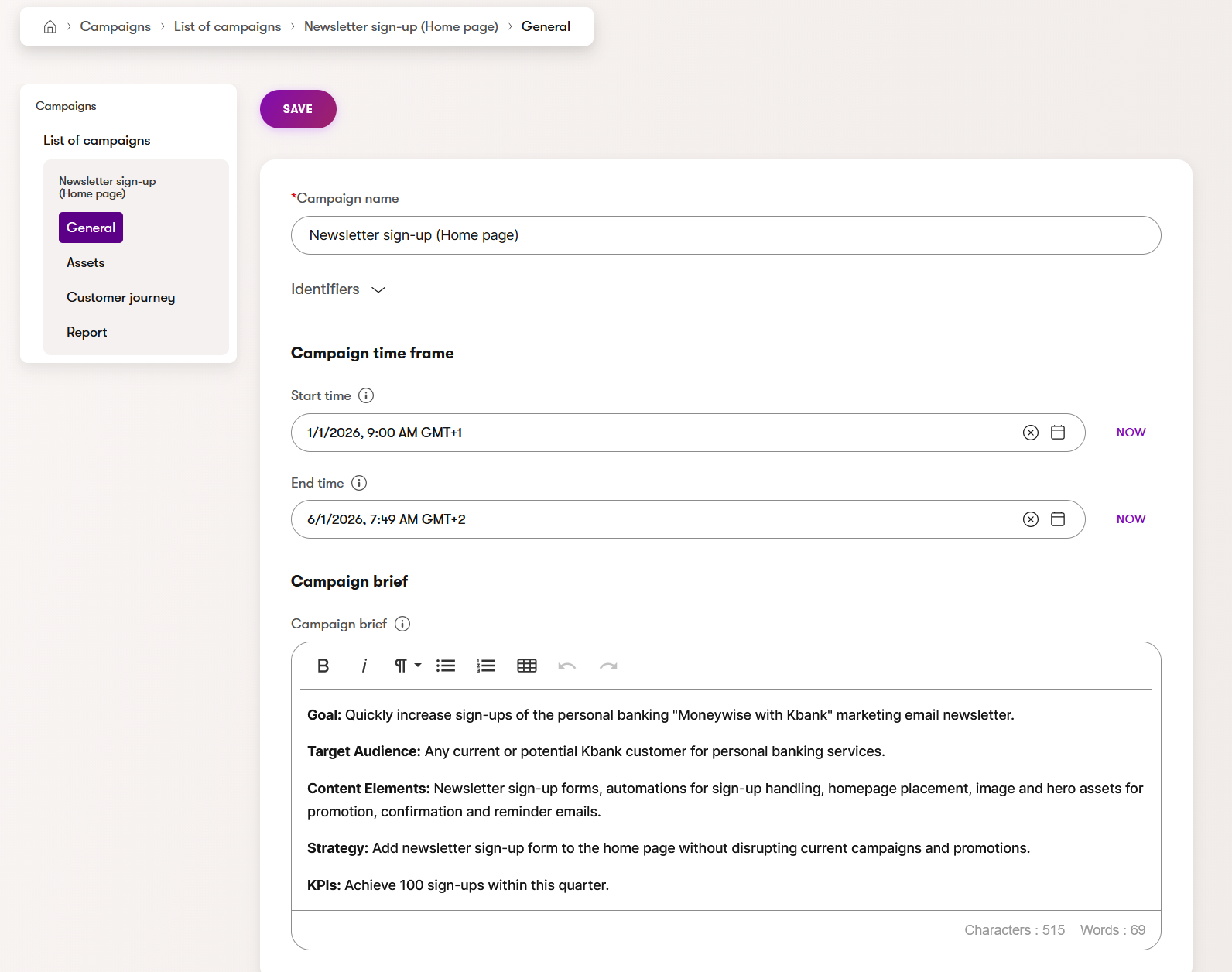Click the Characters : 515 counter
Screen dimensions: 1232x972
click(x=1015, y=930)
